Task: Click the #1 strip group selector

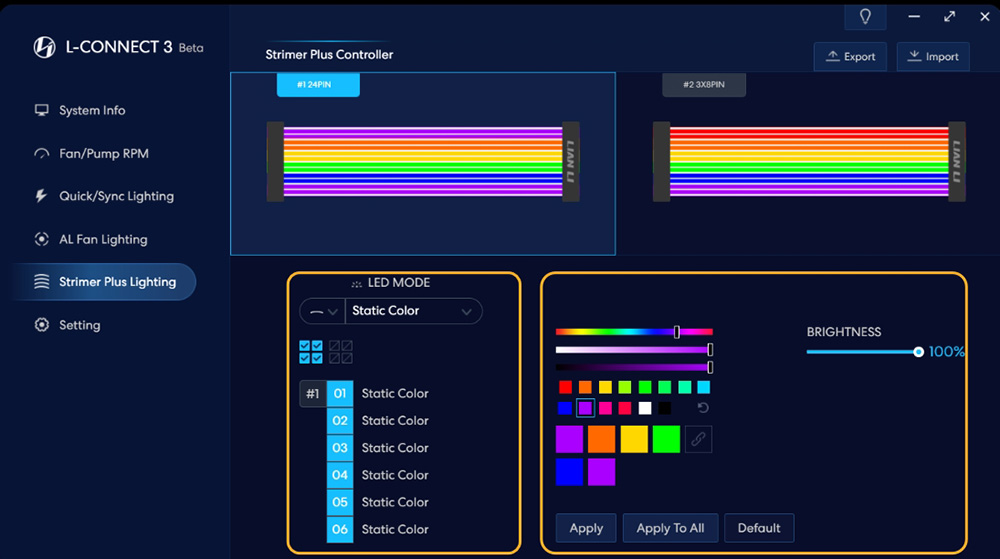Action: 312,394
